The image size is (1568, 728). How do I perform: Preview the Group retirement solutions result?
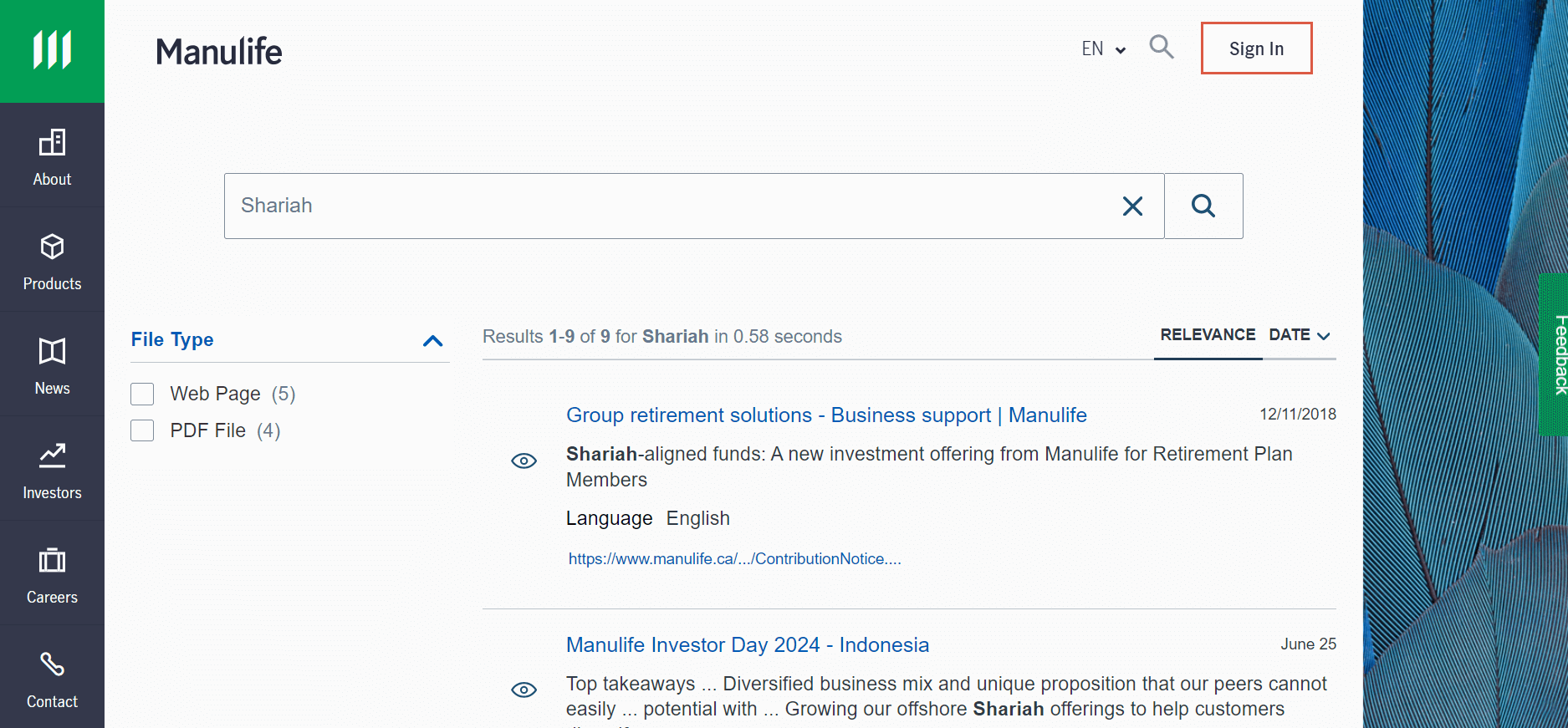click(524, 461)
